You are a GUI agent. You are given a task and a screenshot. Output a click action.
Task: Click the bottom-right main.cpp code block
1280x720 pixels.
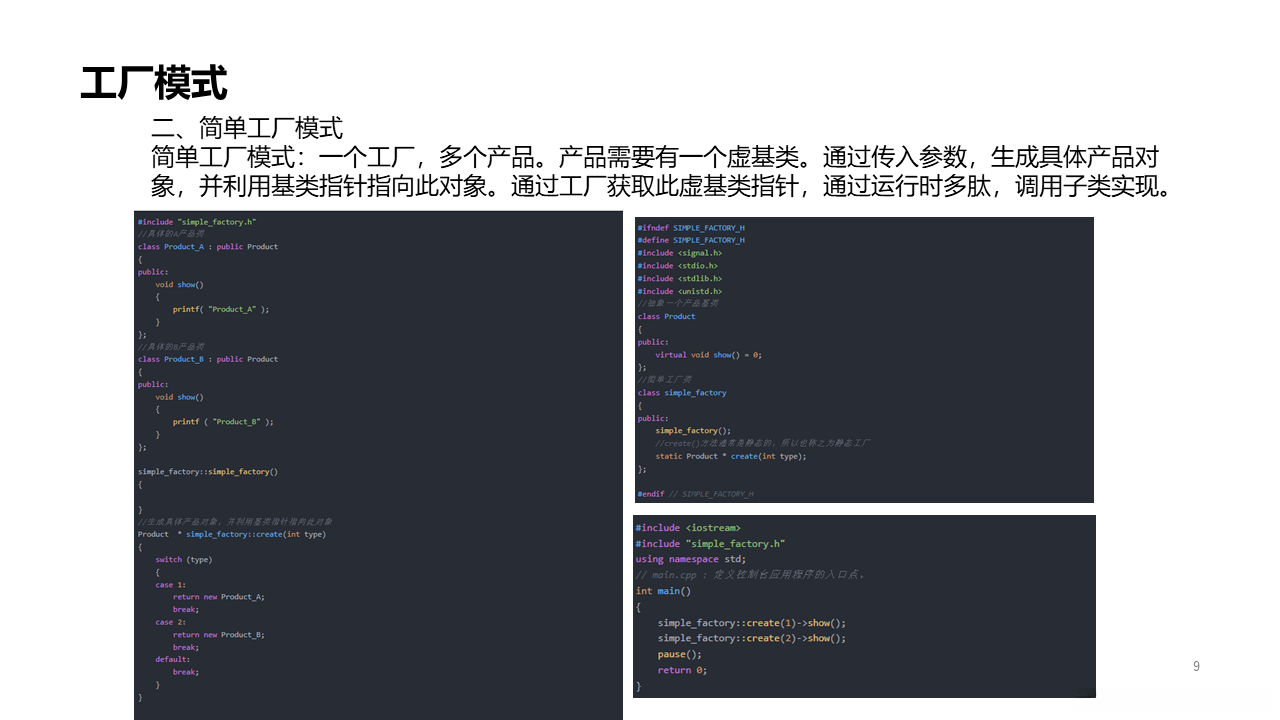[864, 605]
